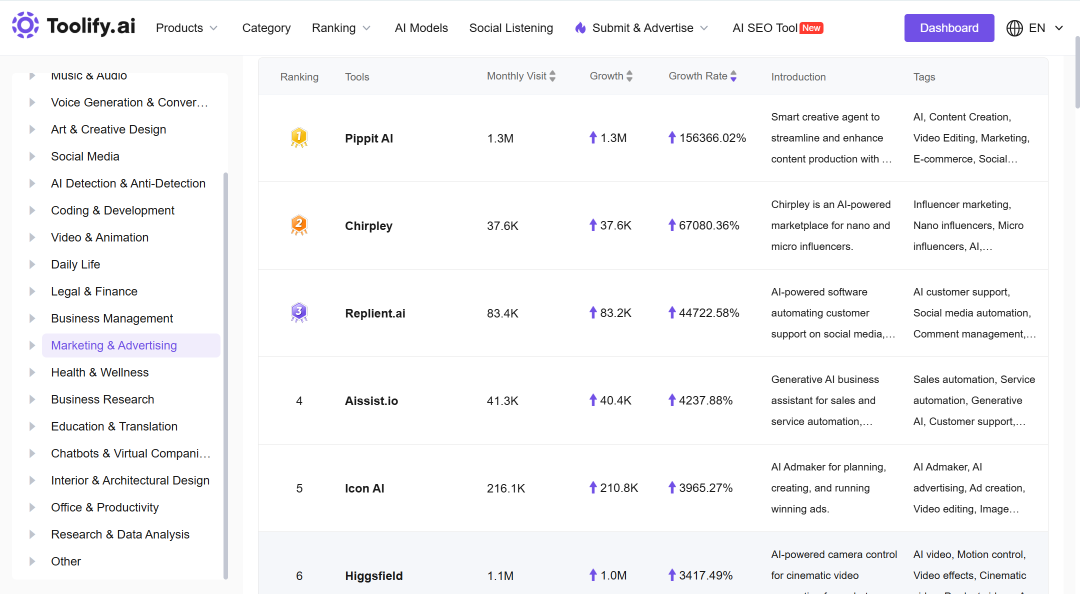Select Chatbots & Virtual Companions category
Viewport: 1080px width, 594px height.
pyautogui.click(x=131, y=453)
